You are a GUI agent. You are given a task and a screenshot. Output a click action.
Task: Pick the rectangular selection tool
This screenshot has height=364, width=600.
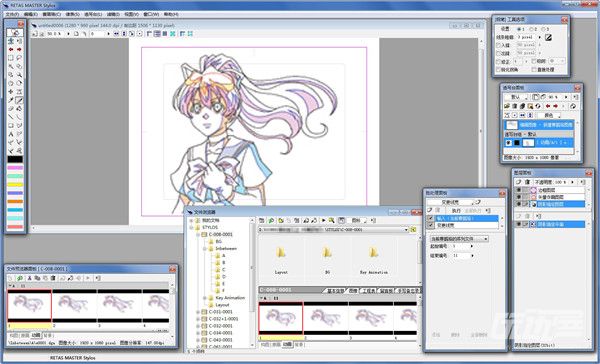11,58
